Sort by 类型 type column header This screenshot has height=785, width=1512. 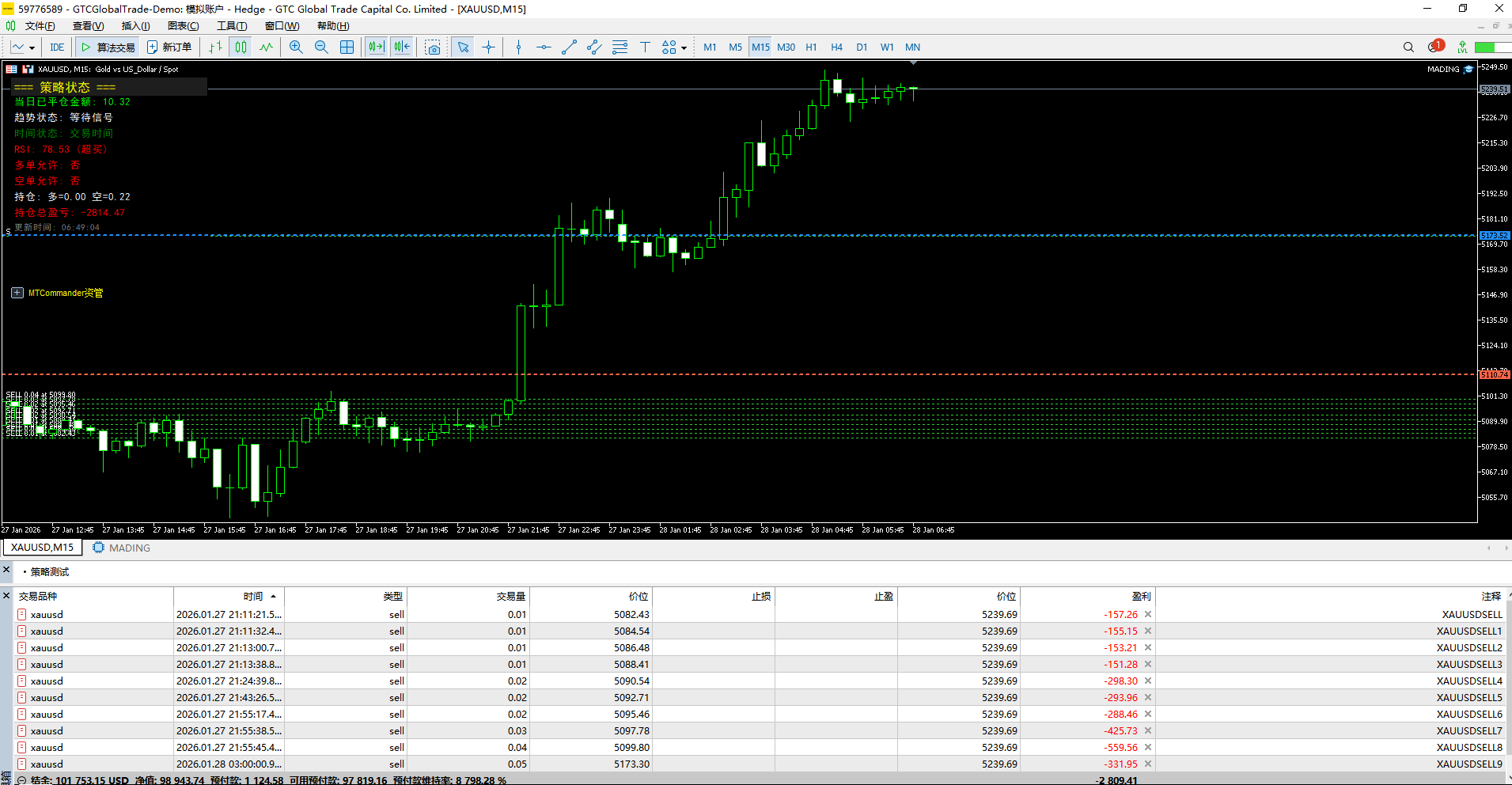pyautogui.click(x=346, y=596)
